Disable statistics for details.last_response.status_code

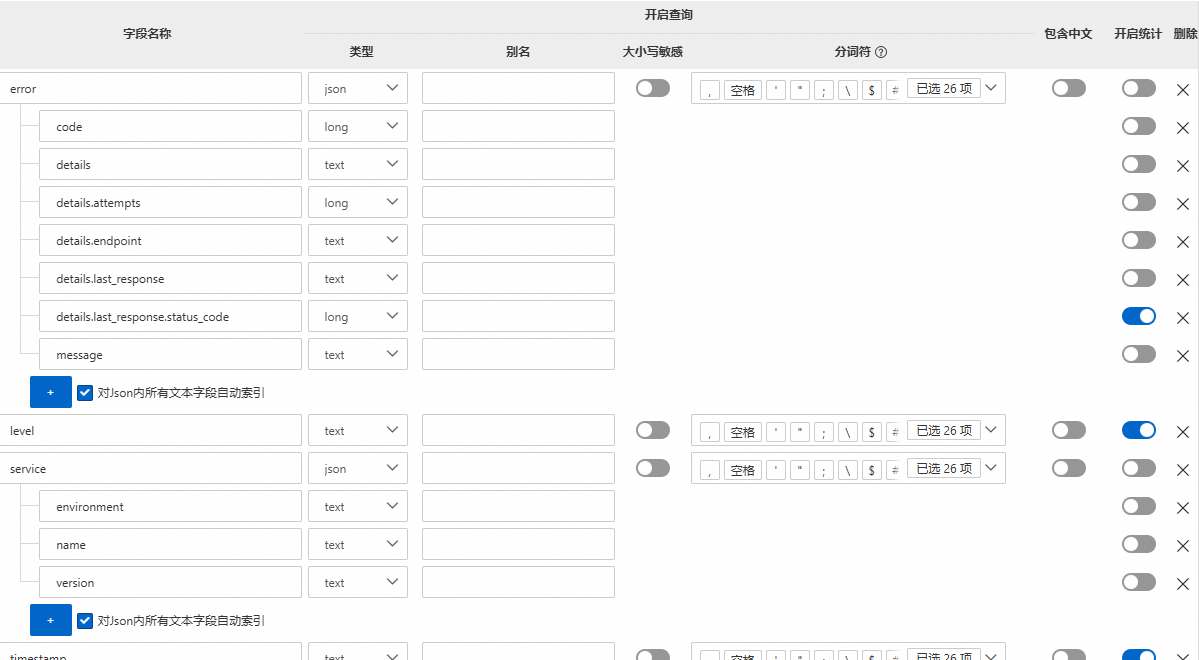1139,316
